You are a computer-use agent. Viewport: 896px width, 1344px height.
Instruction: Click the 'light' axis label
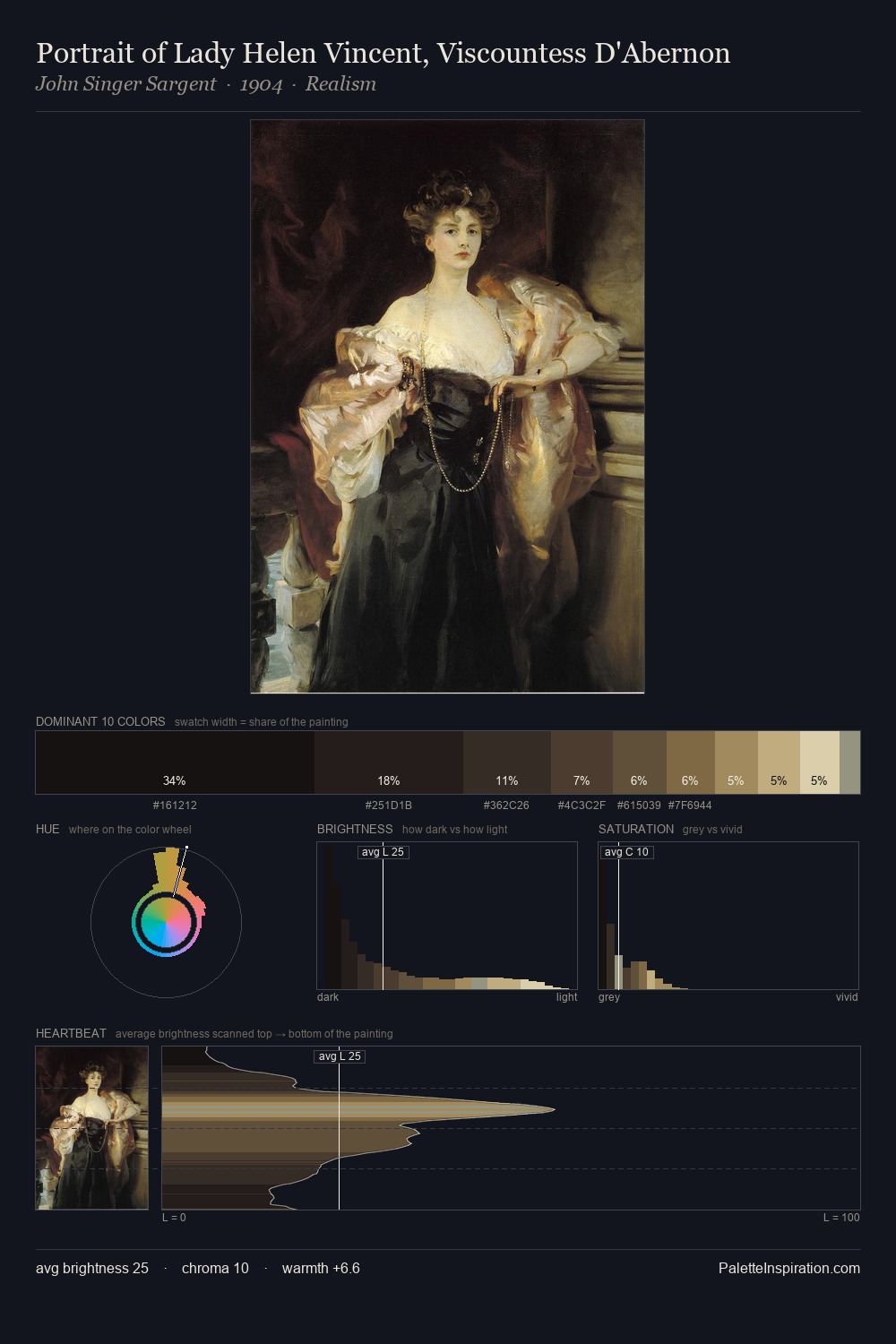point(566,997)
